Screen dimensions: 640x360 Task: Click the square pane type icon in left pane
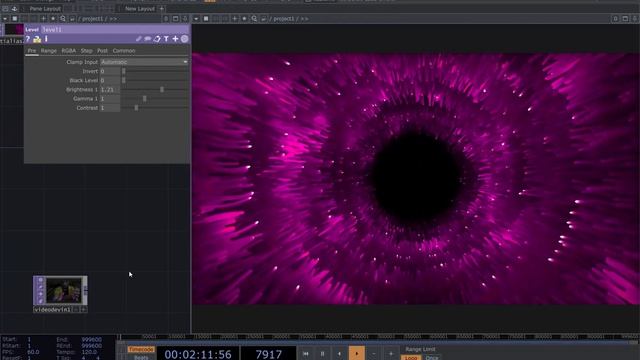coord(15,18)
